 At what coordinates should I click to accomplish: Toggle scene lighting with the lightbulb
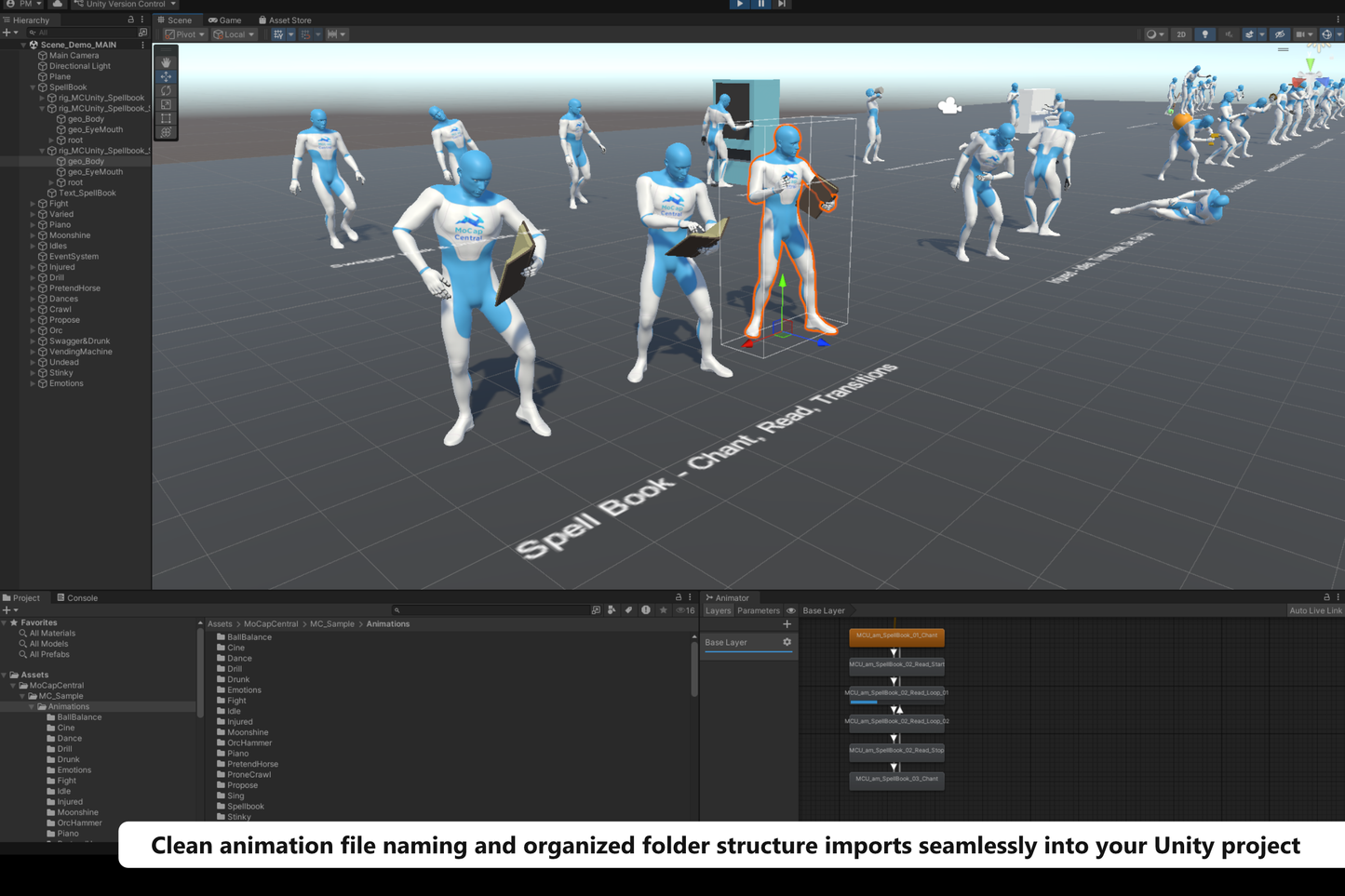1204,34
